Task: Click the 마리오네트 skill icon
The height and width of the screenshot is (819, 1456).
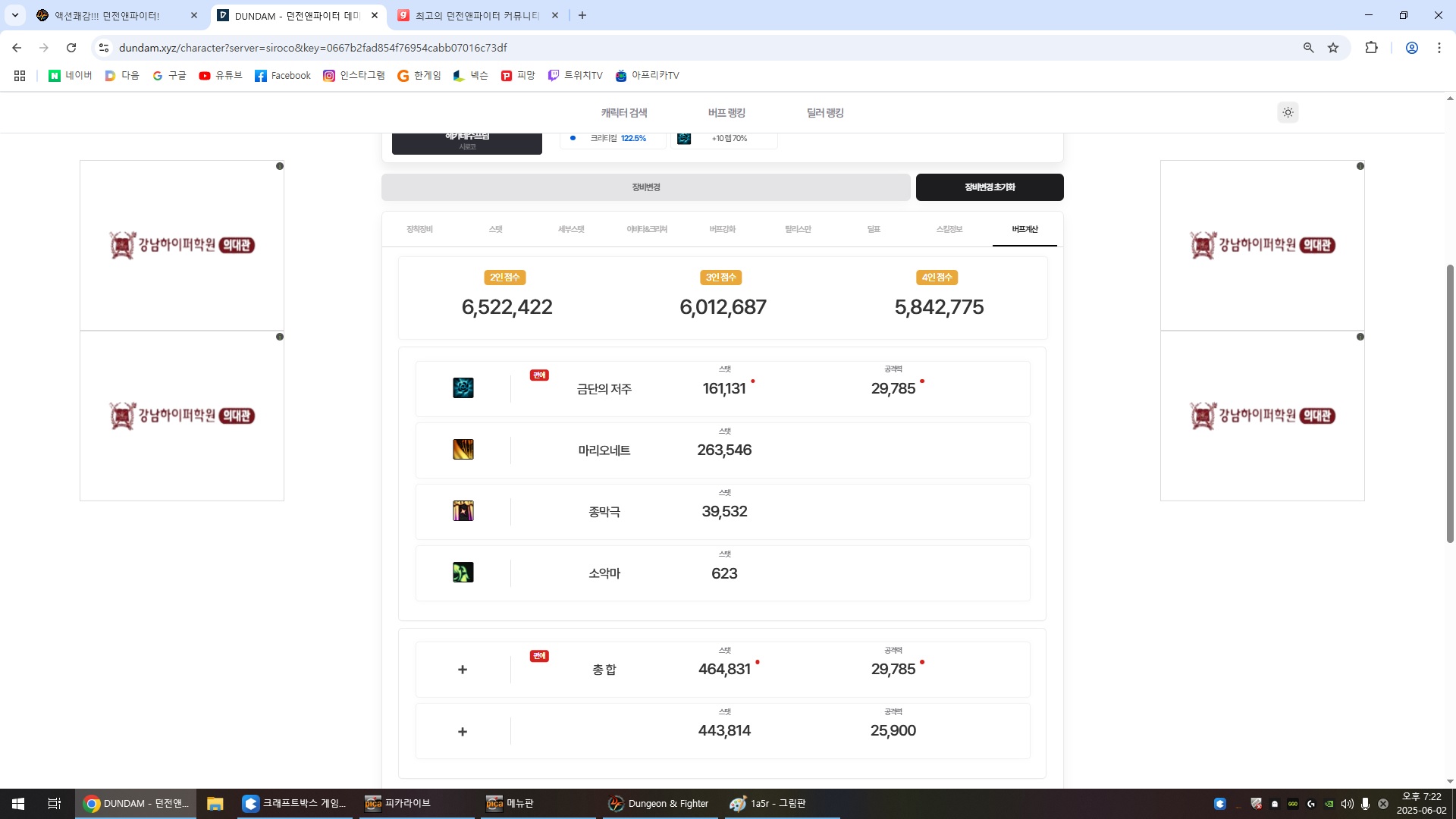Action: click(x=463, y=450)
